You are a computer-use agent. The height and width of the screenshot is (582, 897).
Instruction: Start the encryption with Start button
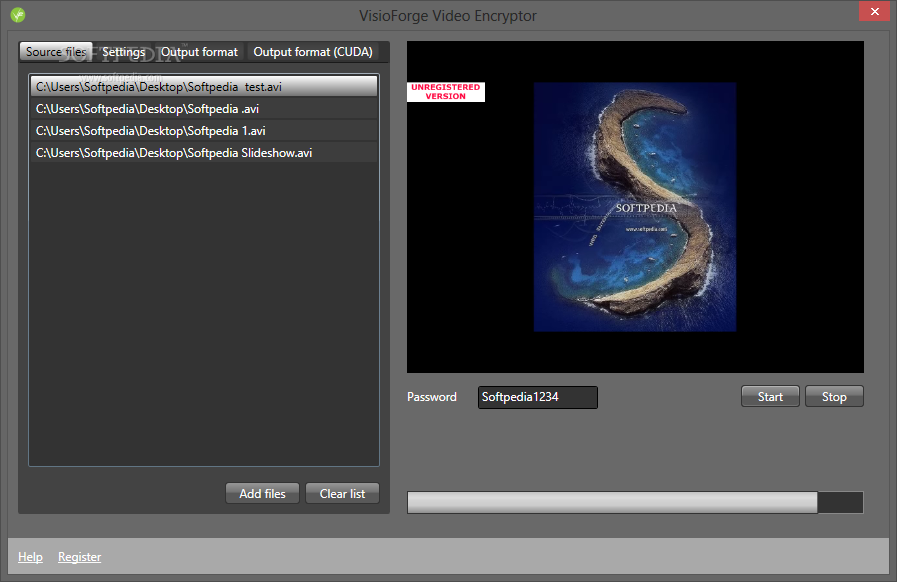pyautogui.click(x=770, y=397)
